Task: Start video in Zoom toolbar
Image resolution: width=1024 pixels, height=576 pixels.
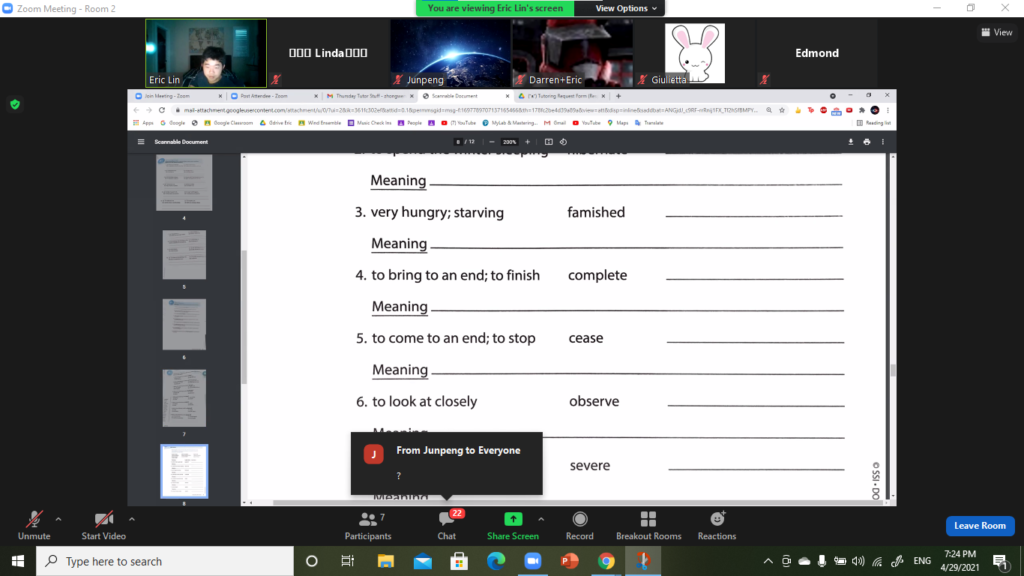Action: [103, 525]
